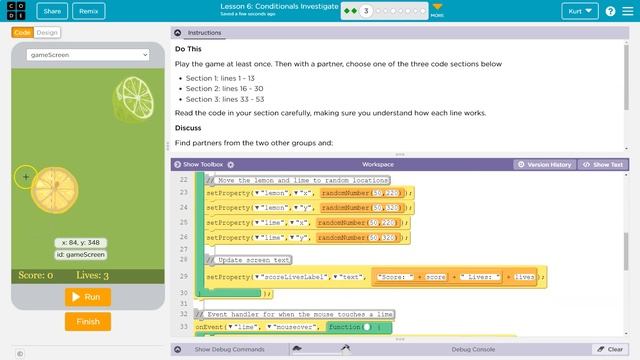
Task: Click the copyright icon in the footer
Action: click(x=20, y=353)
